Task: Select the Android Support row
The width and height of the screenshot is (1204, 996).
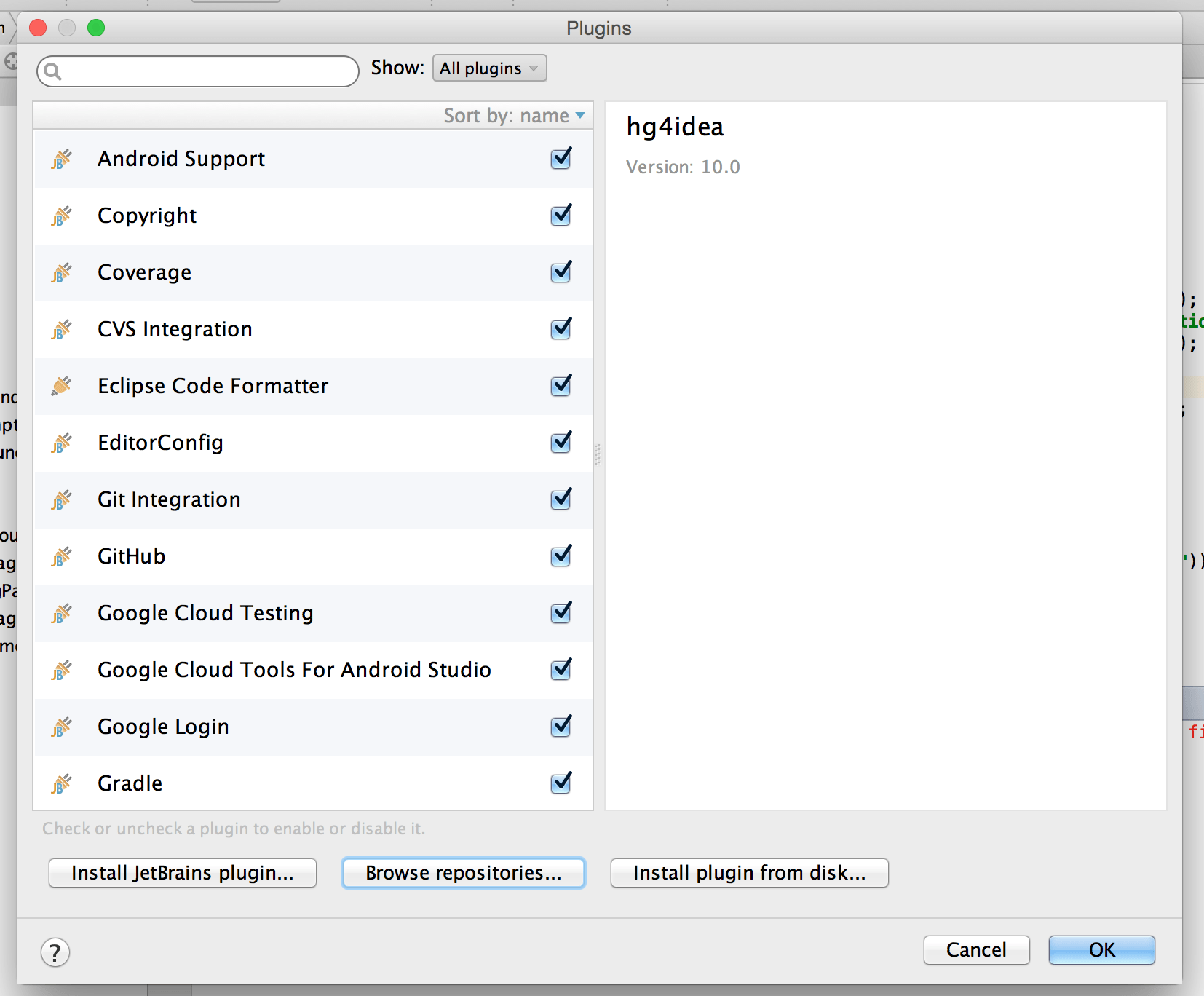Action: click(x=313, y=159)
